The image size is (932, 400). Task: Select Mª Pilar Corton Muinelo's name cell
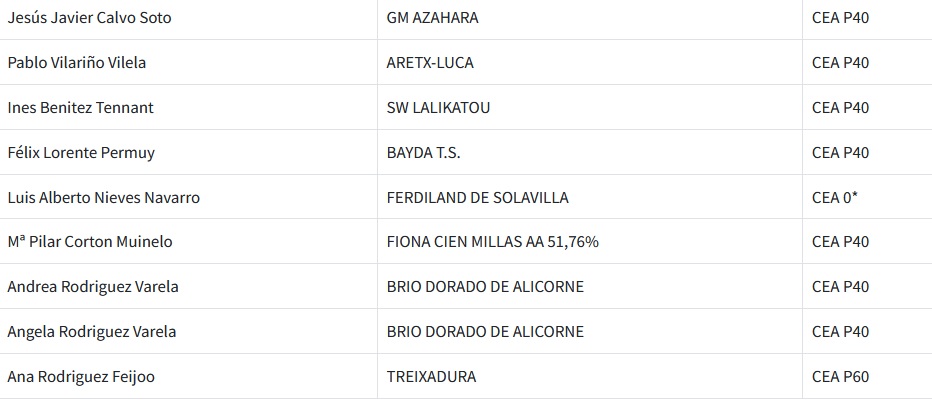(90, 242)
